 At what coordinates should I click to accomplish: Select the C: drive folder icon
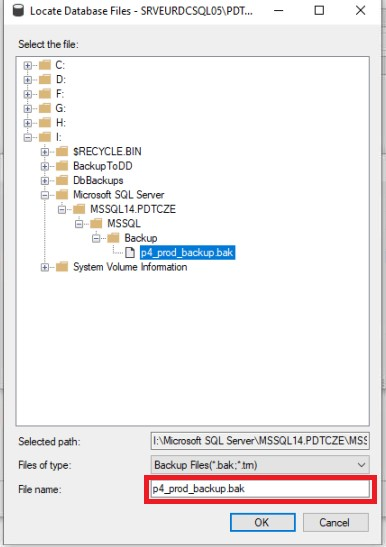(45, 65)
